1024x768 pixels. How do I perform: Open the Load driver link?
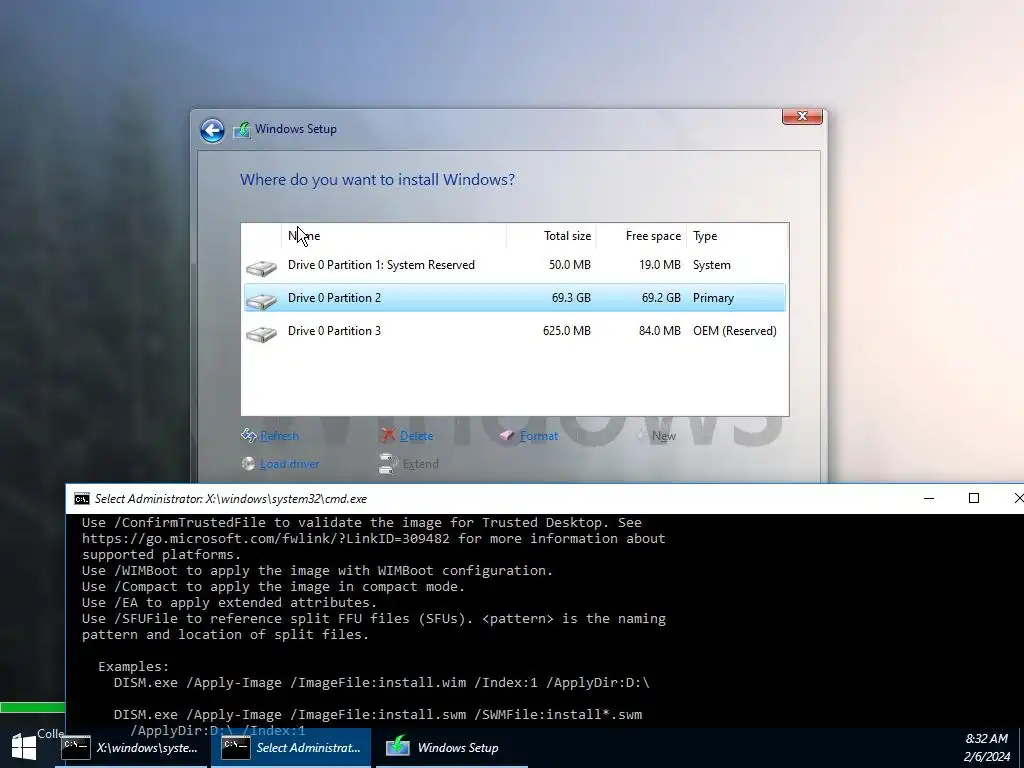pyautogui.click(x=289, y=464)
